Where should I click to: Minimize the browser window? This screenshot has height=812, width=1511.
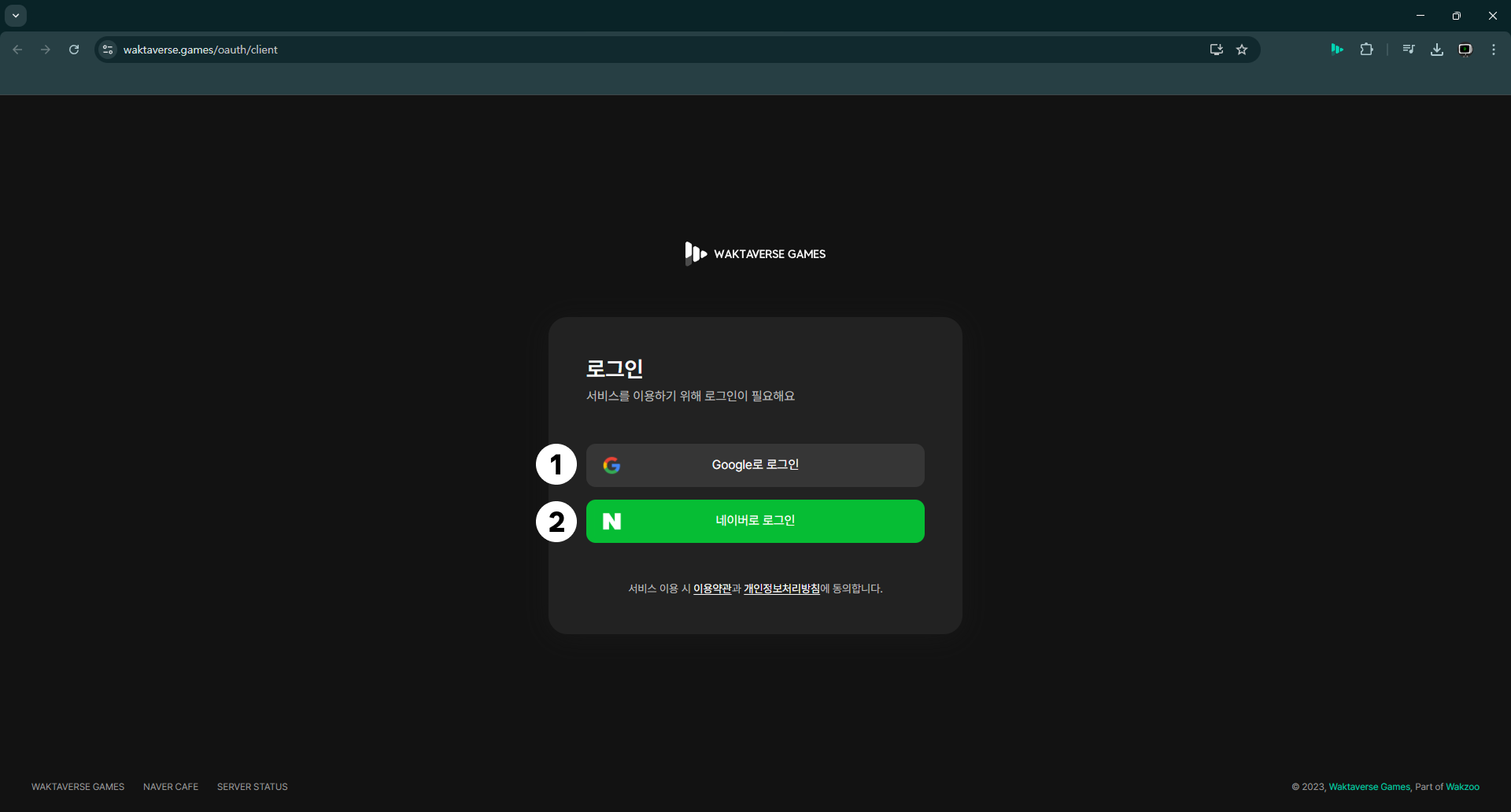[x=1420, y=16]
